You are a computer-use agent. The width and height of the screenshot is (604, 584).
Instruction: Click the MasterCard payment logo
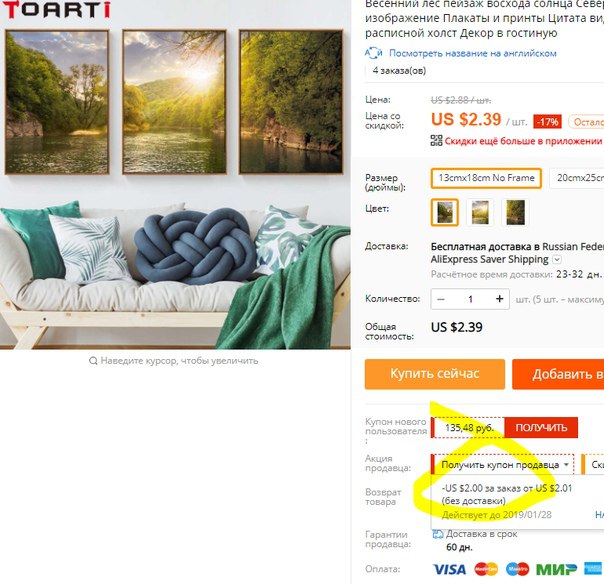click(486, 569)
